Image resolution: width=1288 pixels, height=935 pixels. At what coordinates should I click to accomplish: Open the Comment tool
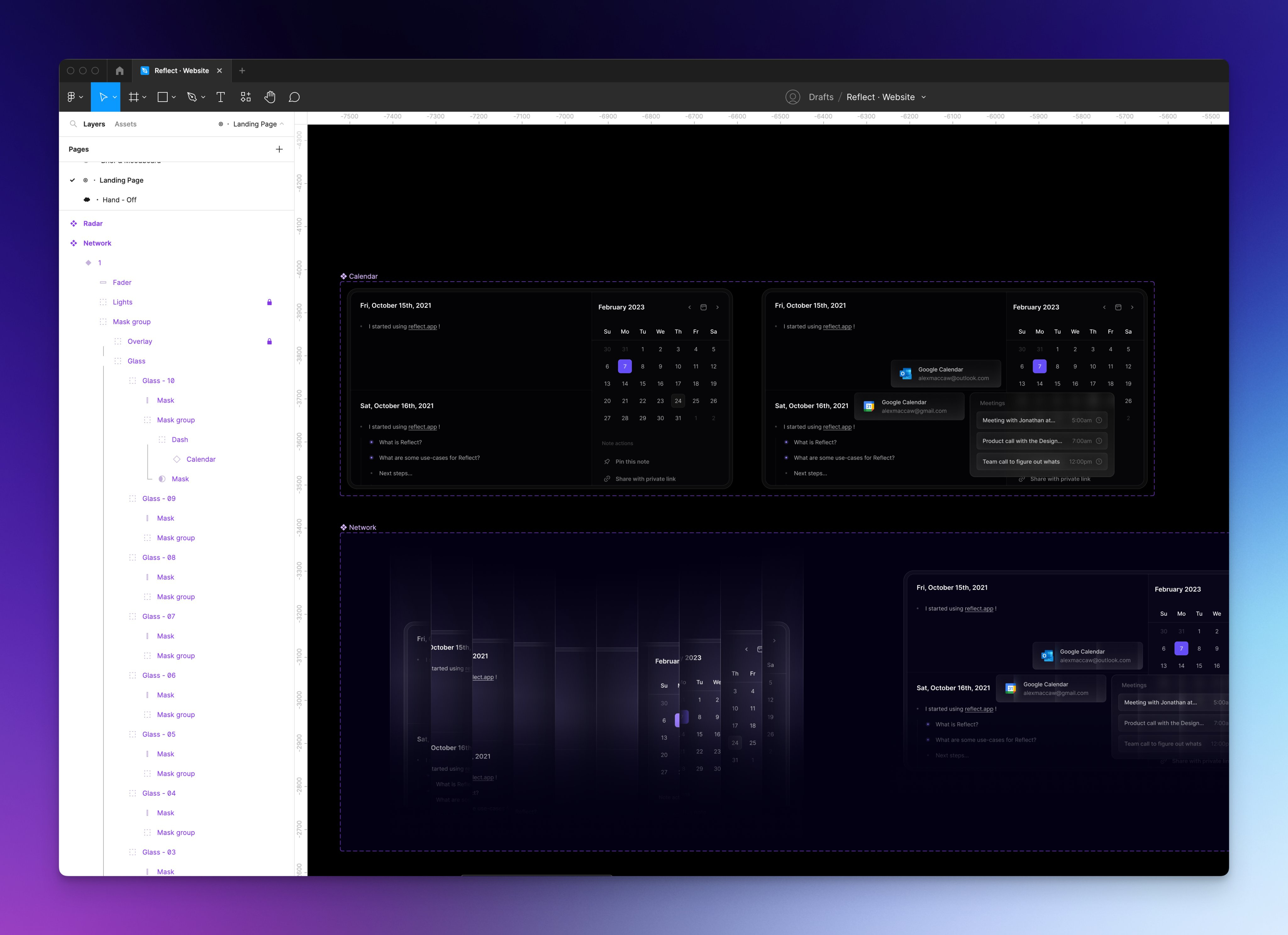(295, 97)
